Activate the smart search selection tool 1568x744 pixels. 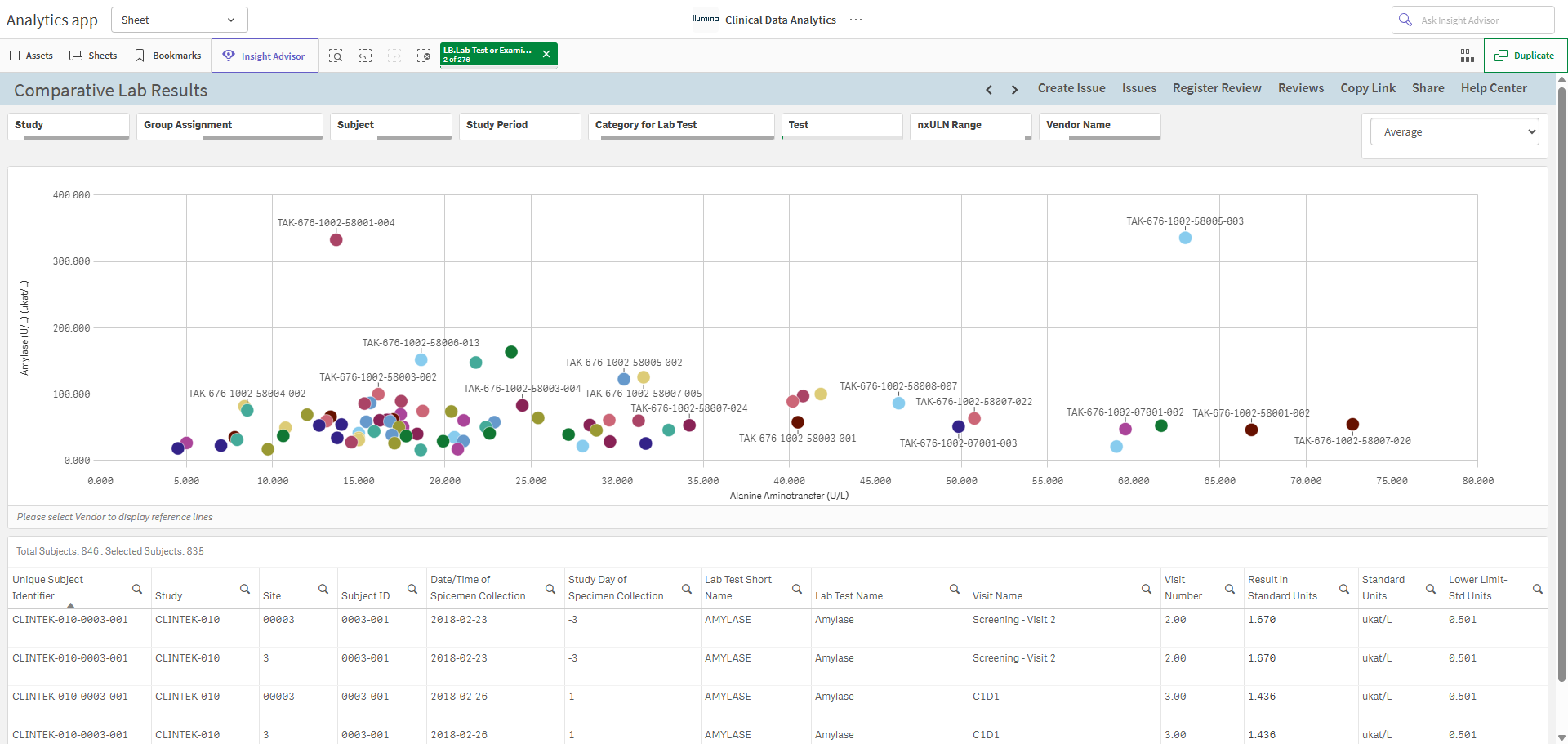(336, 56)
